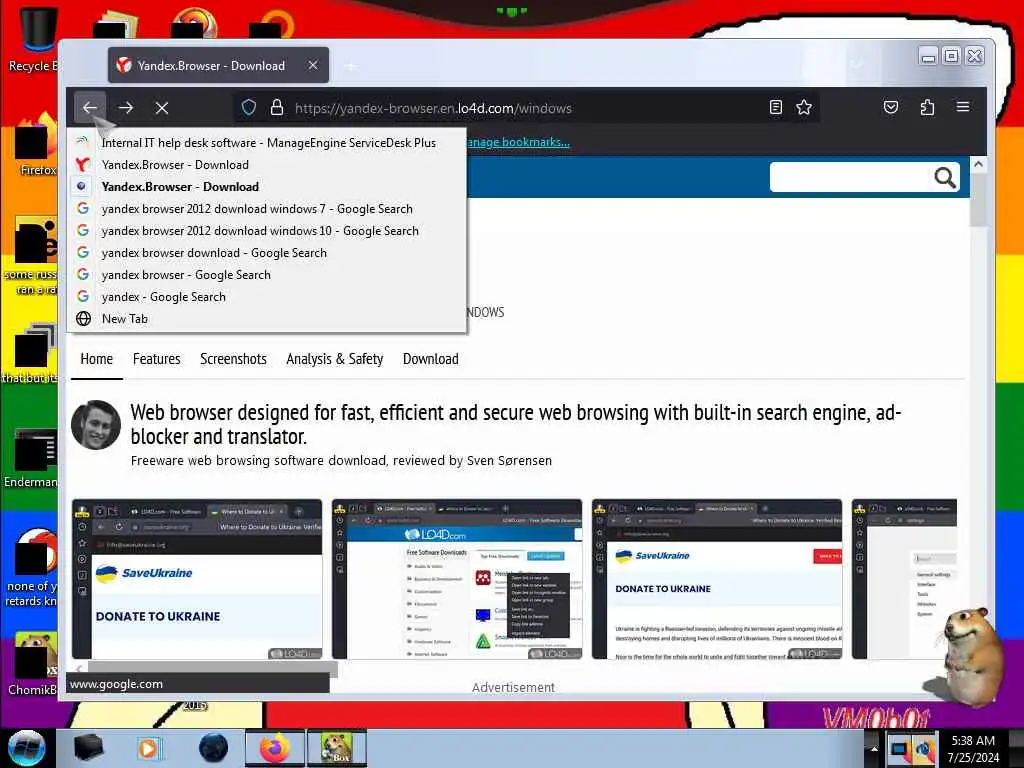Open the partially visible fourth settings screenshot

[x=904, y=579]
